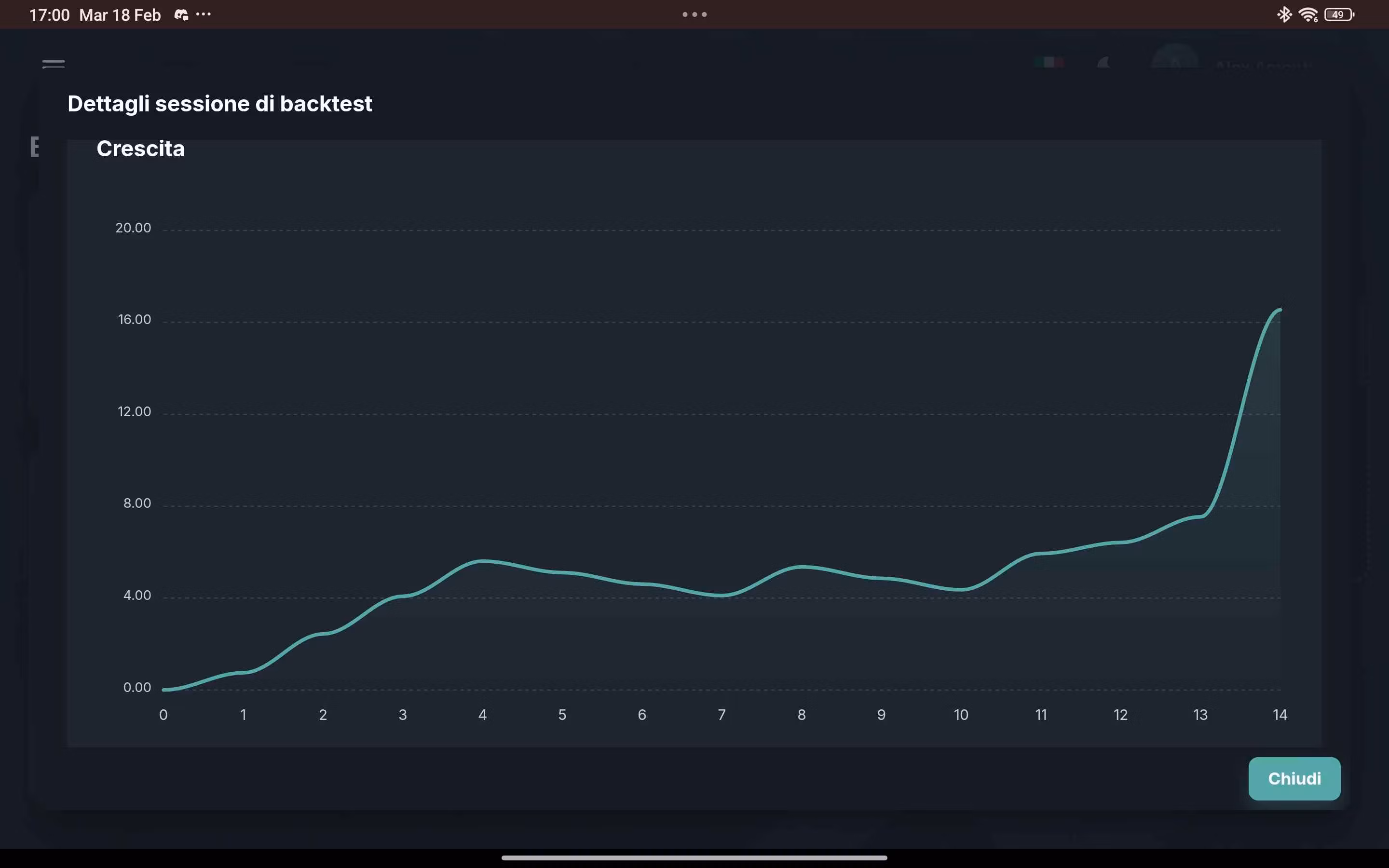Tap the battery indicator icon

tap(1338, 15)
